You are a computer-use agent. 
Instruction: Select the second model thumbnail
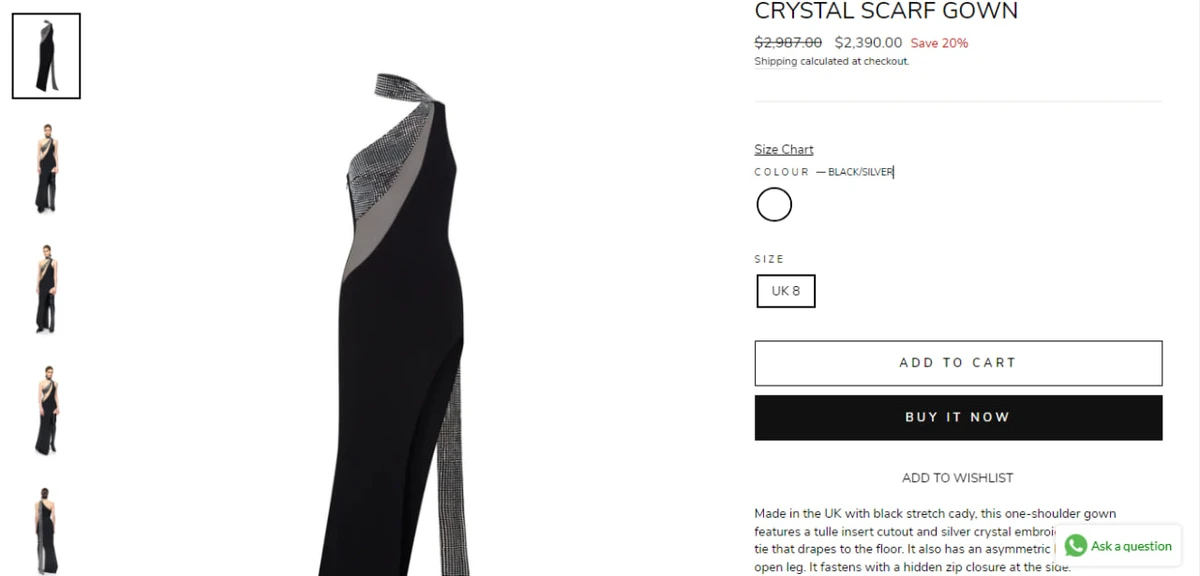[x=46, y=168]
